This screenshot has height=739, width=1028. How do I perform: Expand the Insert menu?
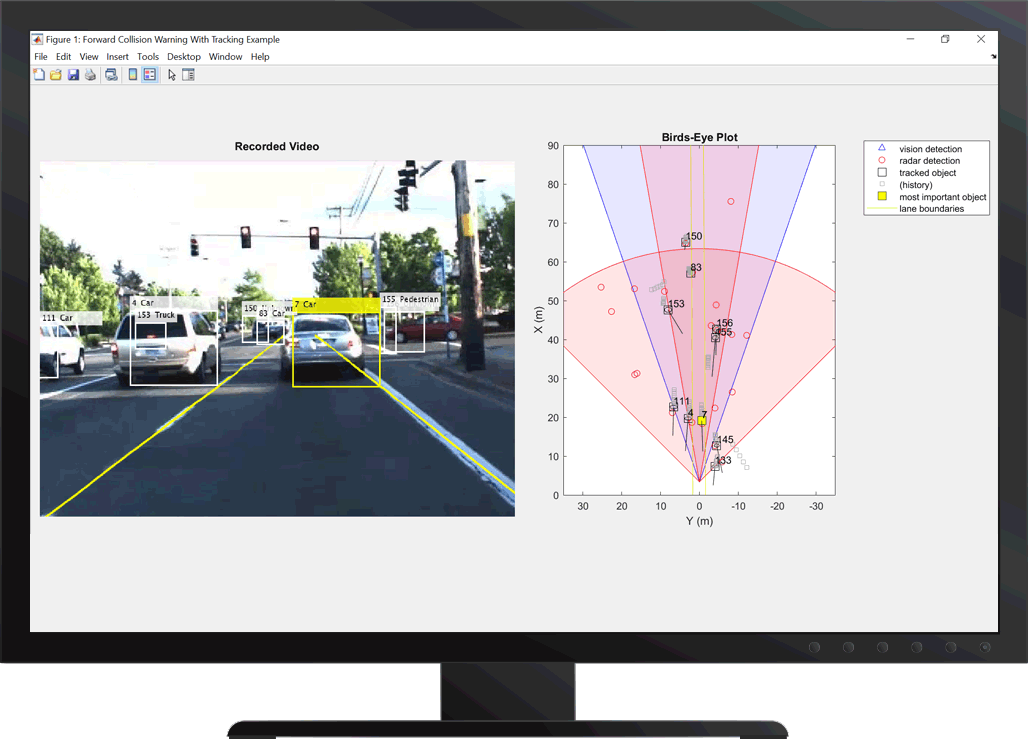(x=117, y=57)
